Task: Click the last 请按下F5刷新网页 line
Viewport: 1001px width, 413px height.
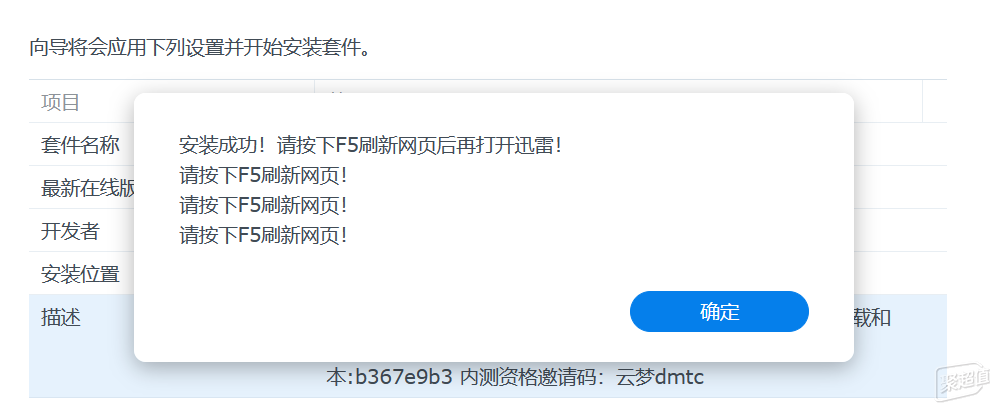Action: click(x=263, y=236)
